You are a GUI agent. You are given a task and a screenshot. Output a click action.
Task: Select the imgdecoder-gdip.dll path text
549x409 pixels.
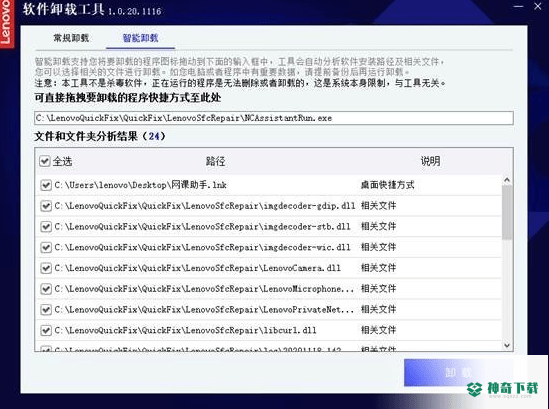tap(205, 206)
